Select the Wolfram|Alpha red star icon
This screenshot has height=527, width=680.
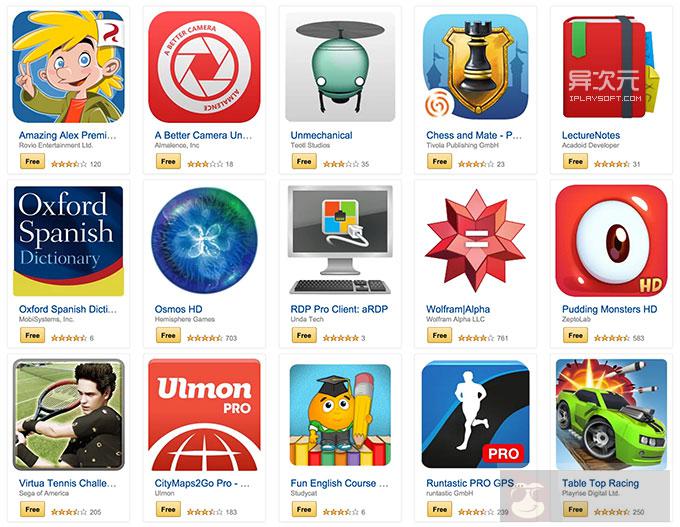tap(476, 241)
